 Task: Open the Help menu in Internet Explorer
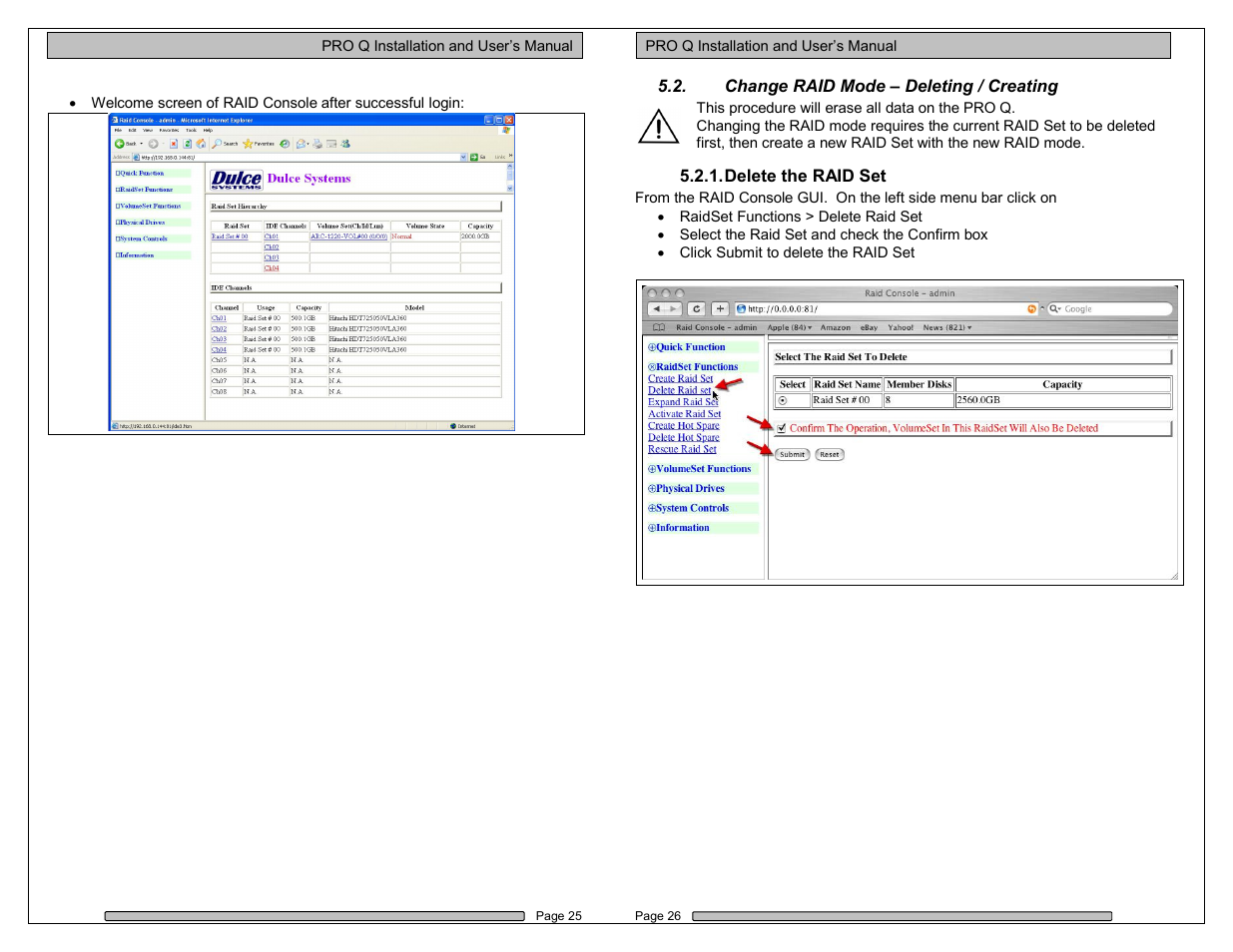coord(208,130)
